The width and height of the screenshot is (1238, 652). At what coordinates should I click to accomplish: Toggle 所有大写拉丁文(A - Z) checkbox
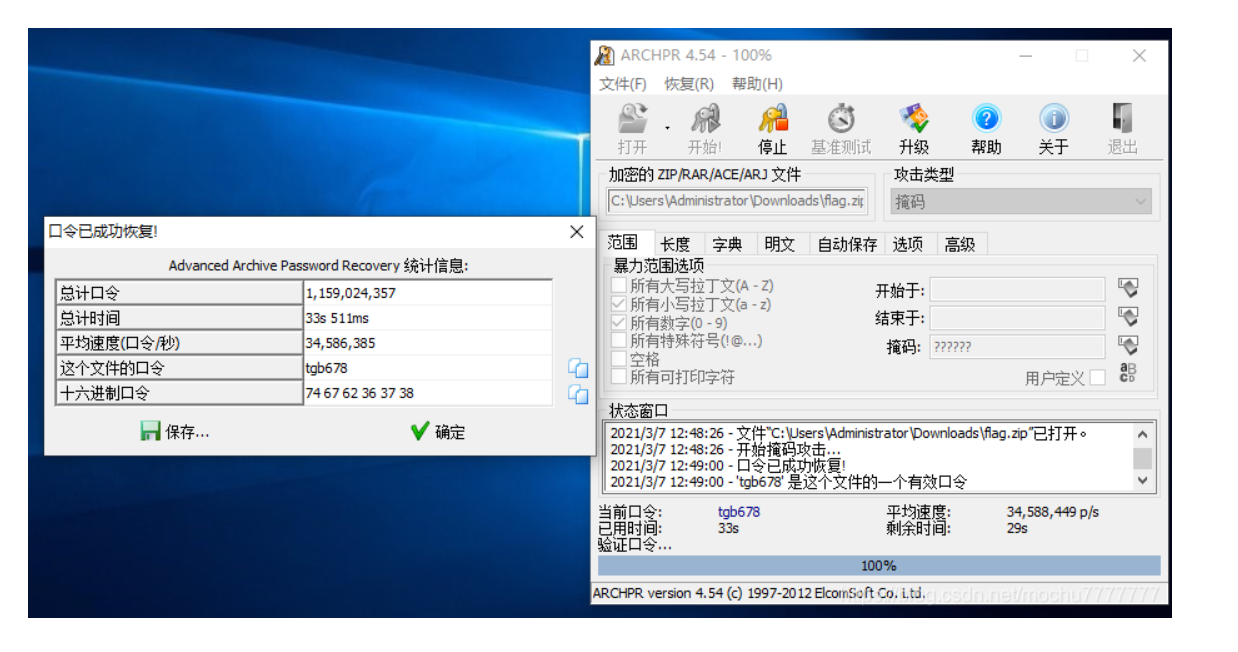619,285
